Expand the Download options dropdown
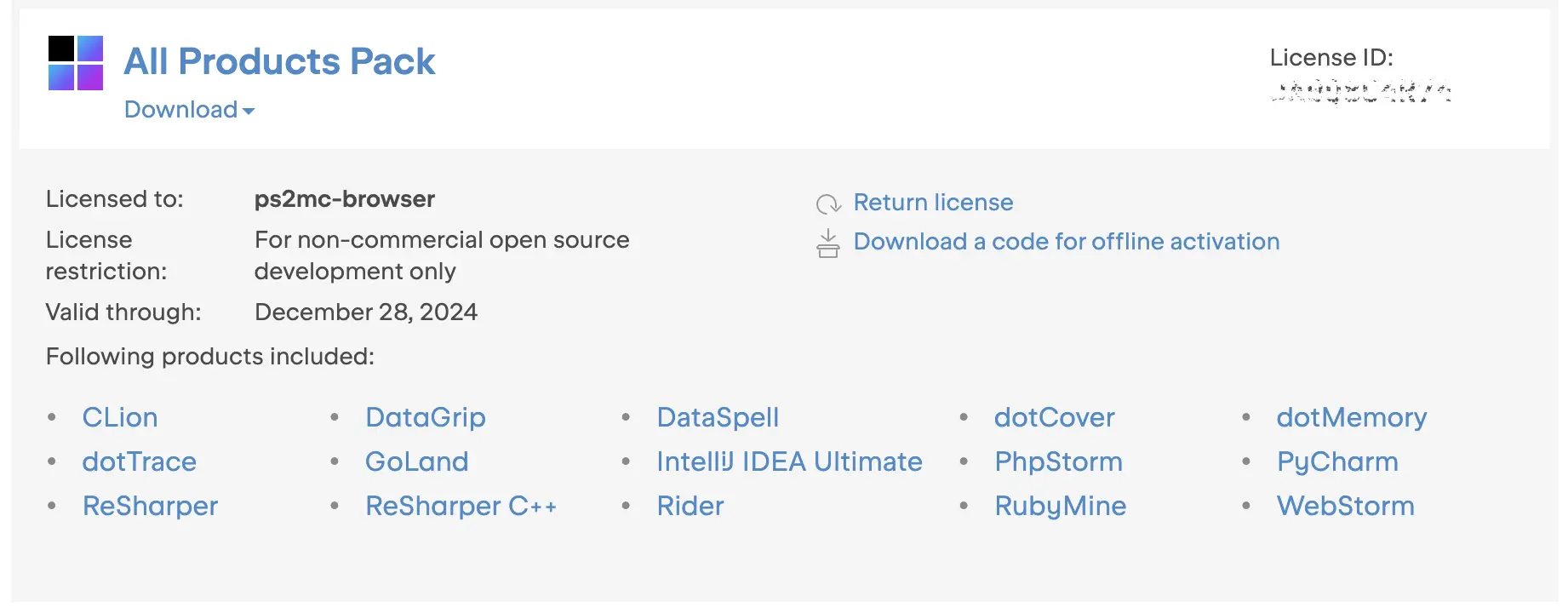Viewport: 1568px width, 613px height. [x=188, y=110]
